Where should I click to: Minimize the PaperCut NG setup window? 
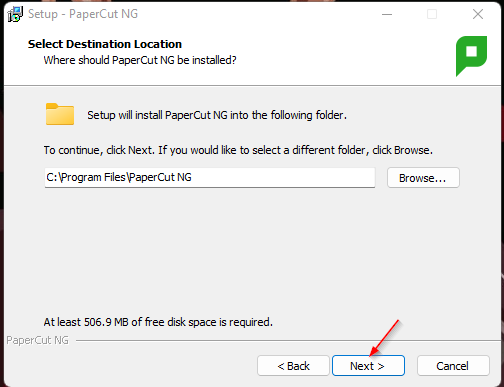click(x=387, y=14)
